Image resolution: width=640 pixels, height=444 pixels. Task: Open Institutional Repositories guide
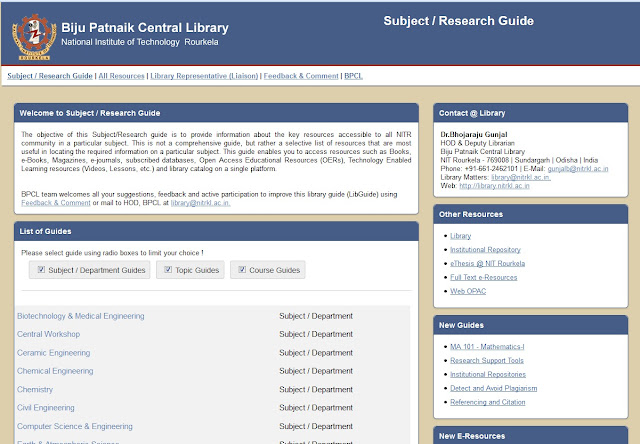488,374
